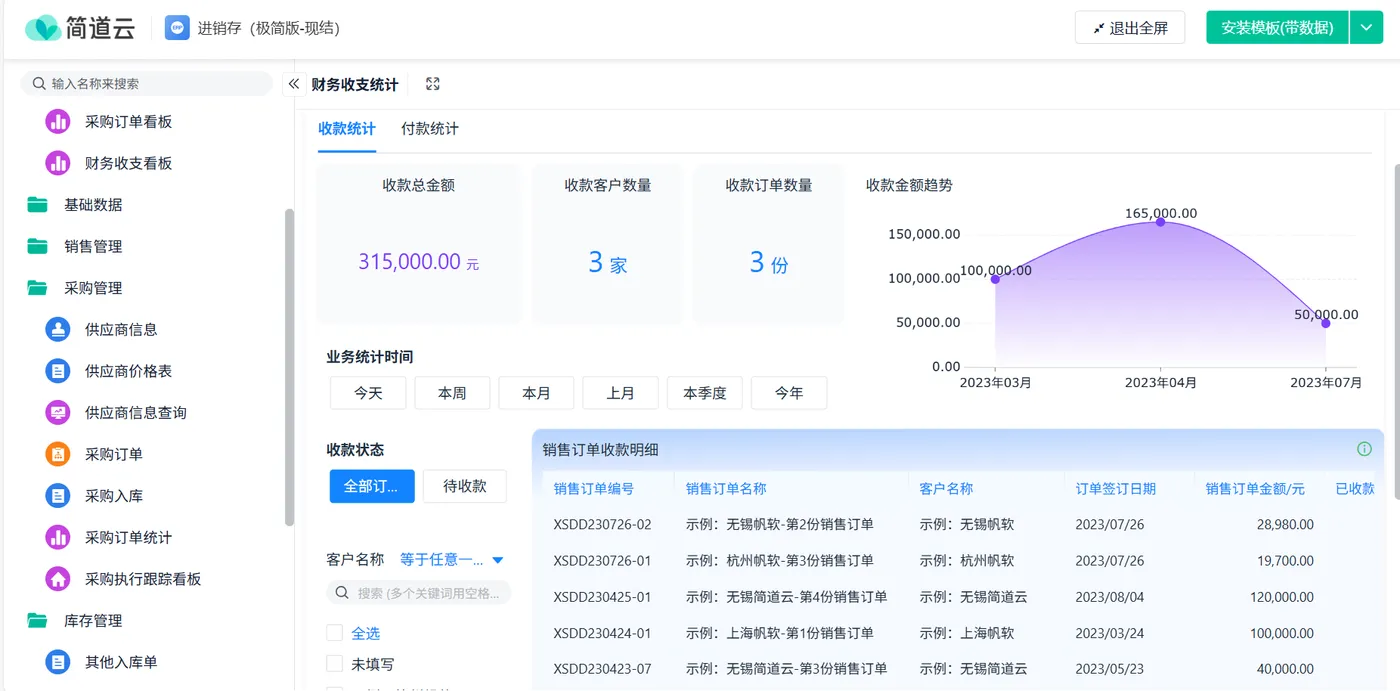
Task: Click 安装模板(带数据) button
Action: pyautogui.click(x=1278, y=28)
